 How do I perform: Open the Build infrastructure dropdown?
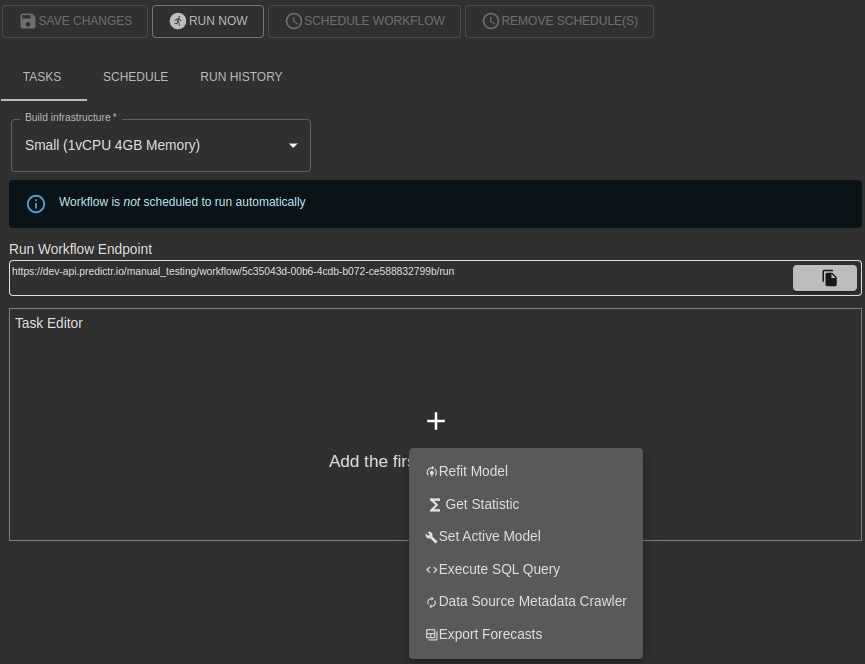[161, 146]
